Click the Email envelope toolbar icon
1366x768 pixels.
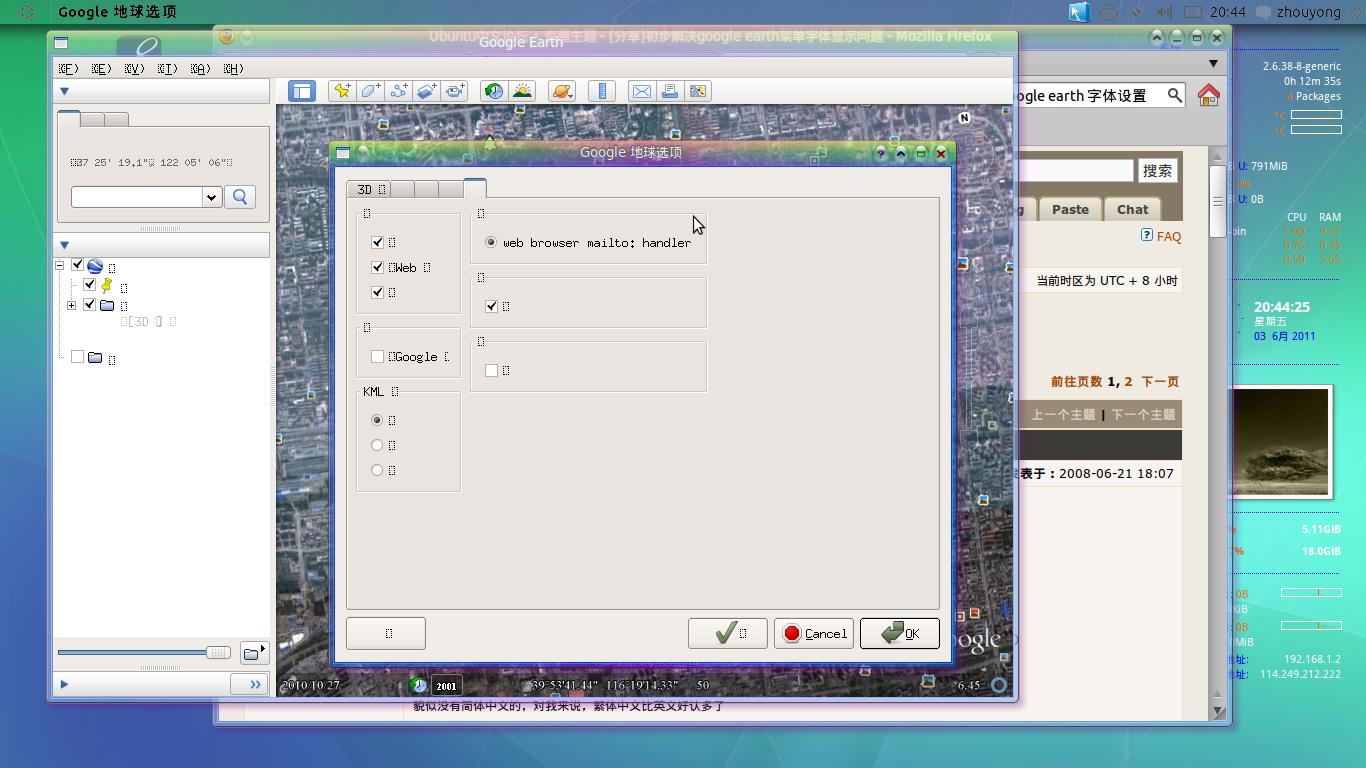coord(642,91)
